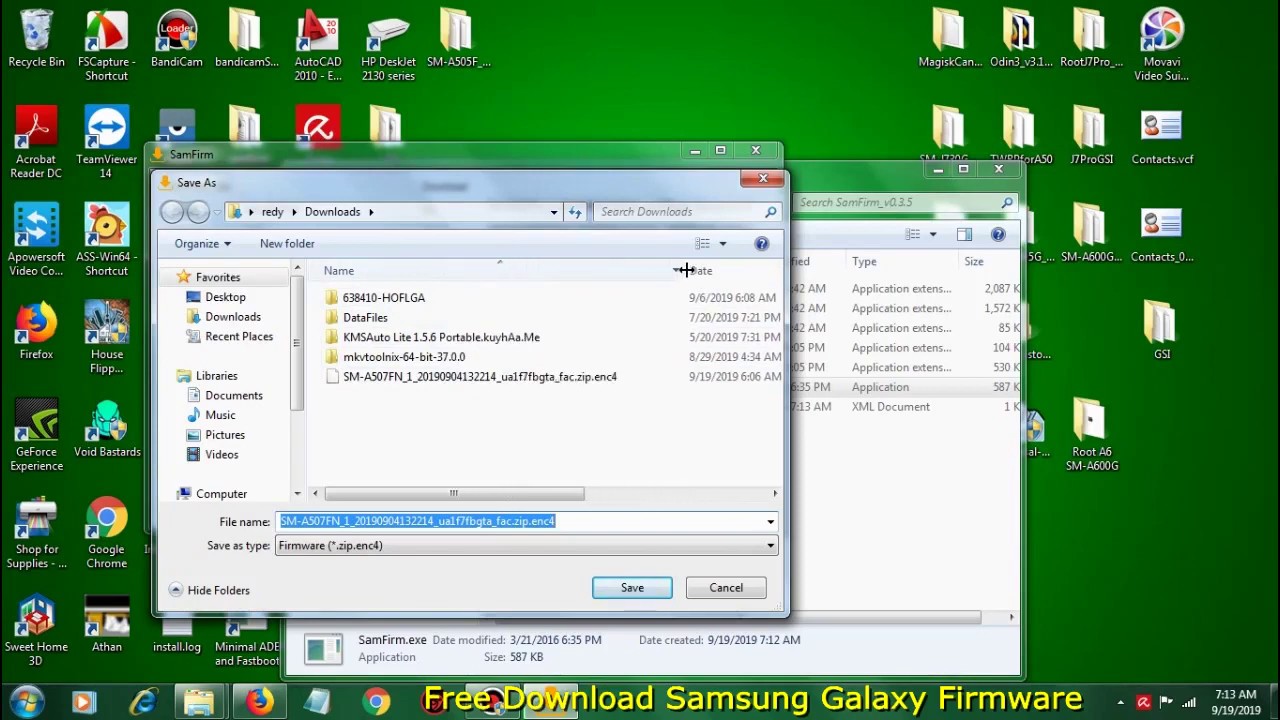
Task: Click the file list horizontal scrollbar
Action: pyautogui.click(x=454, y=494)
